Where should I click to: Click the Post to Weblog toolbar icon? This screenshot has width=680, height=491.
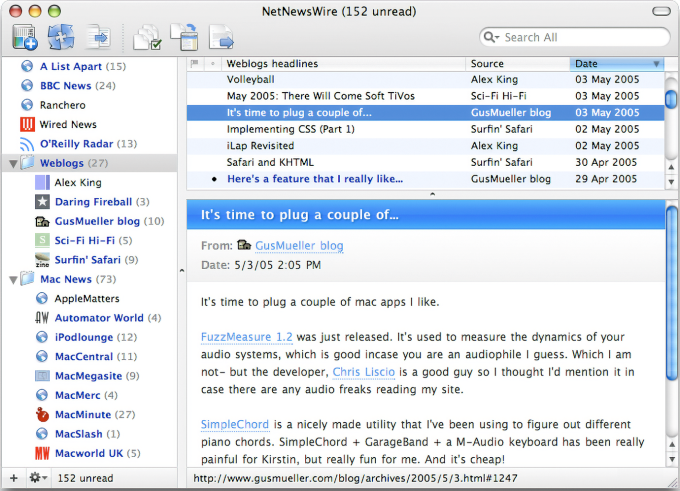(184, 36)
